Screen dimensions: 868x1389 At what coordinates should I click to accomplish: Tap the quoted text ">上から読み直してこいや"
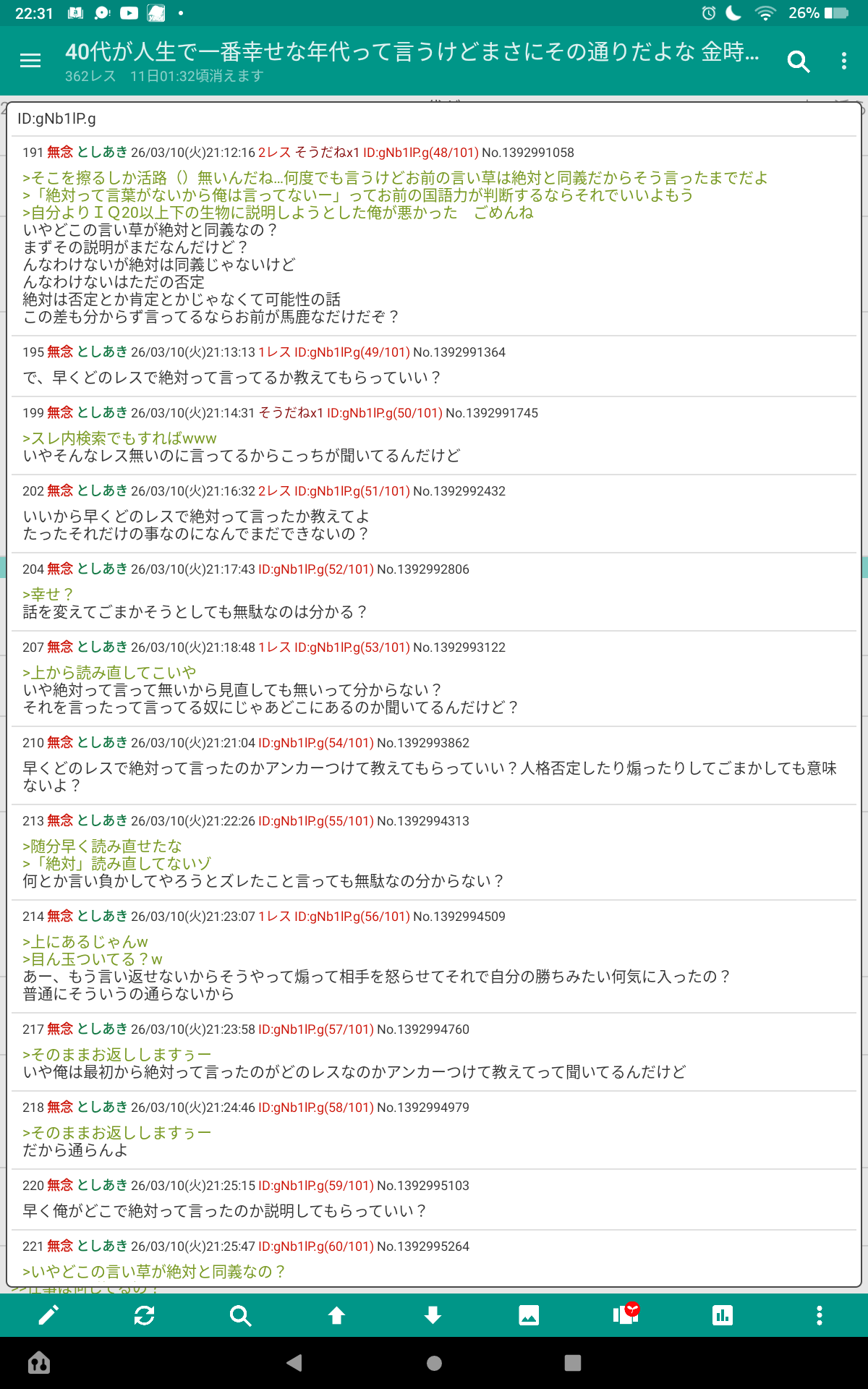pos(109,673)
